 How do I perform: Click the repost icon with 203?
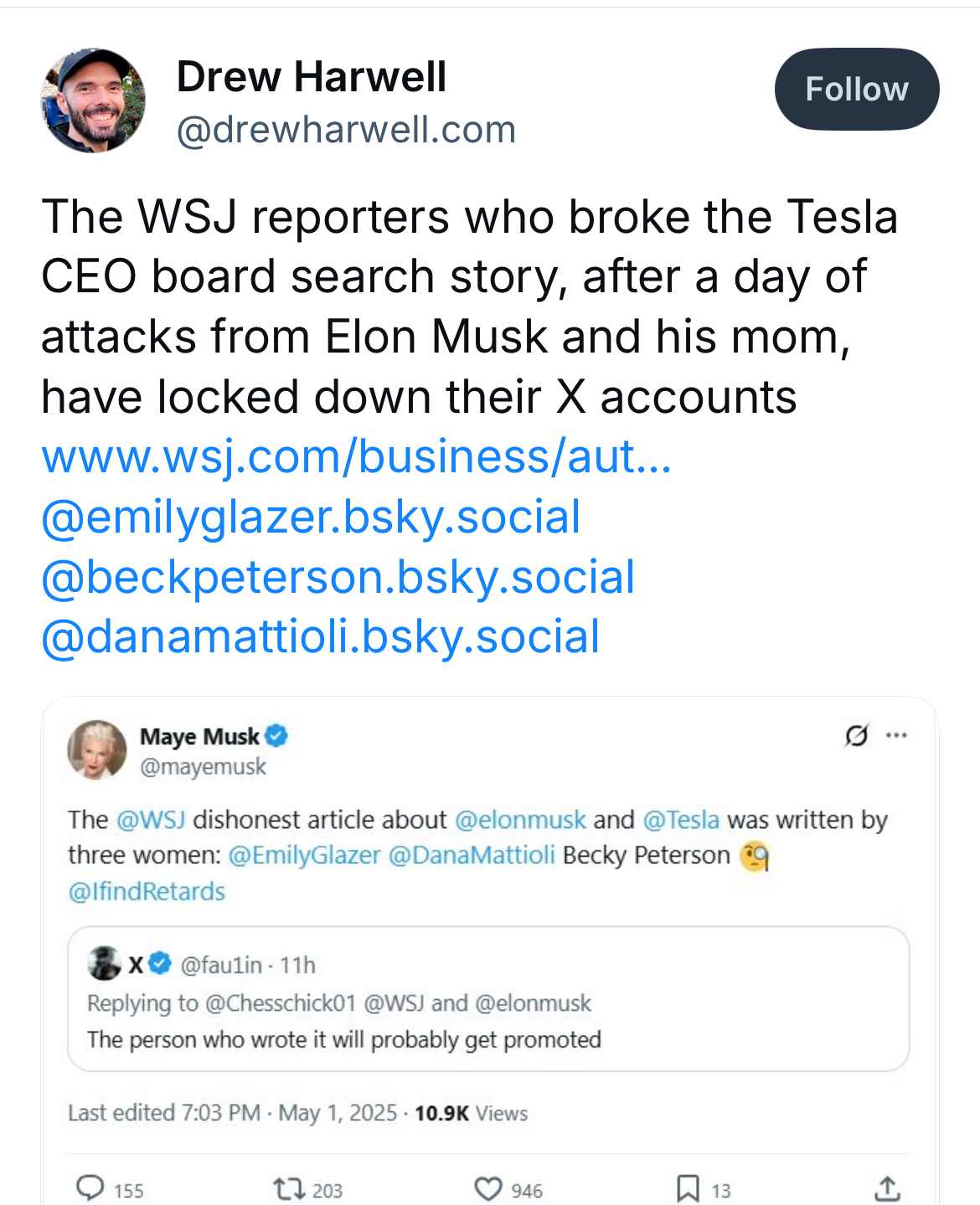click(x=289, y=1189)
